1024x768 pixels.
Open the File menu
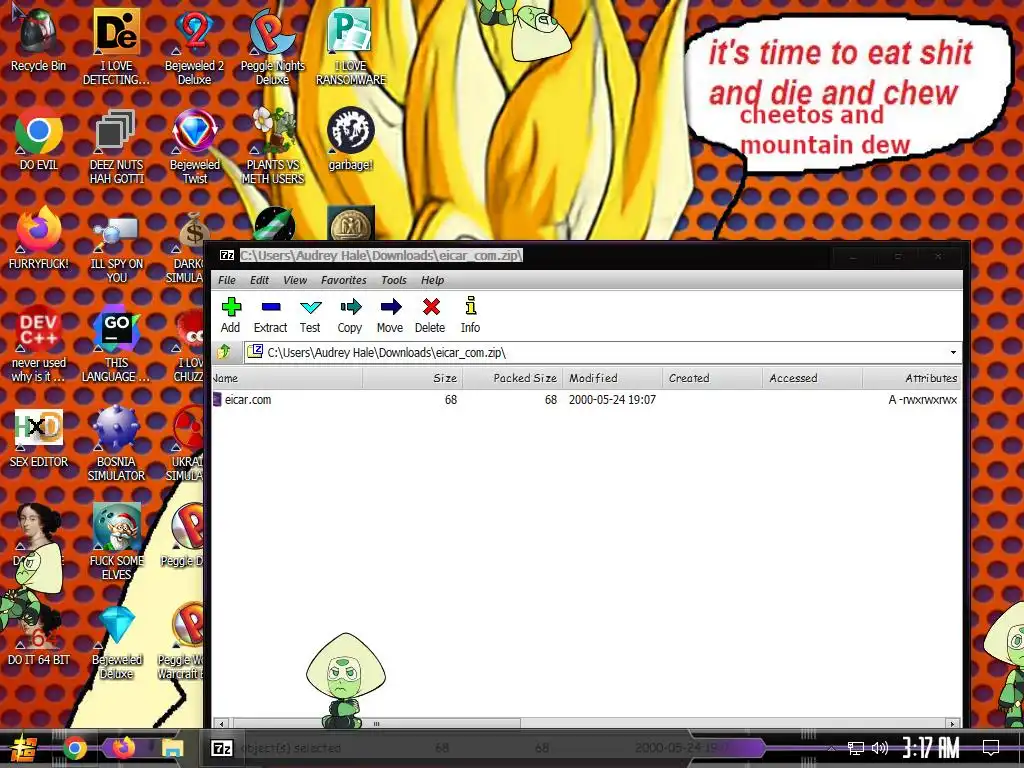(227, 280)
